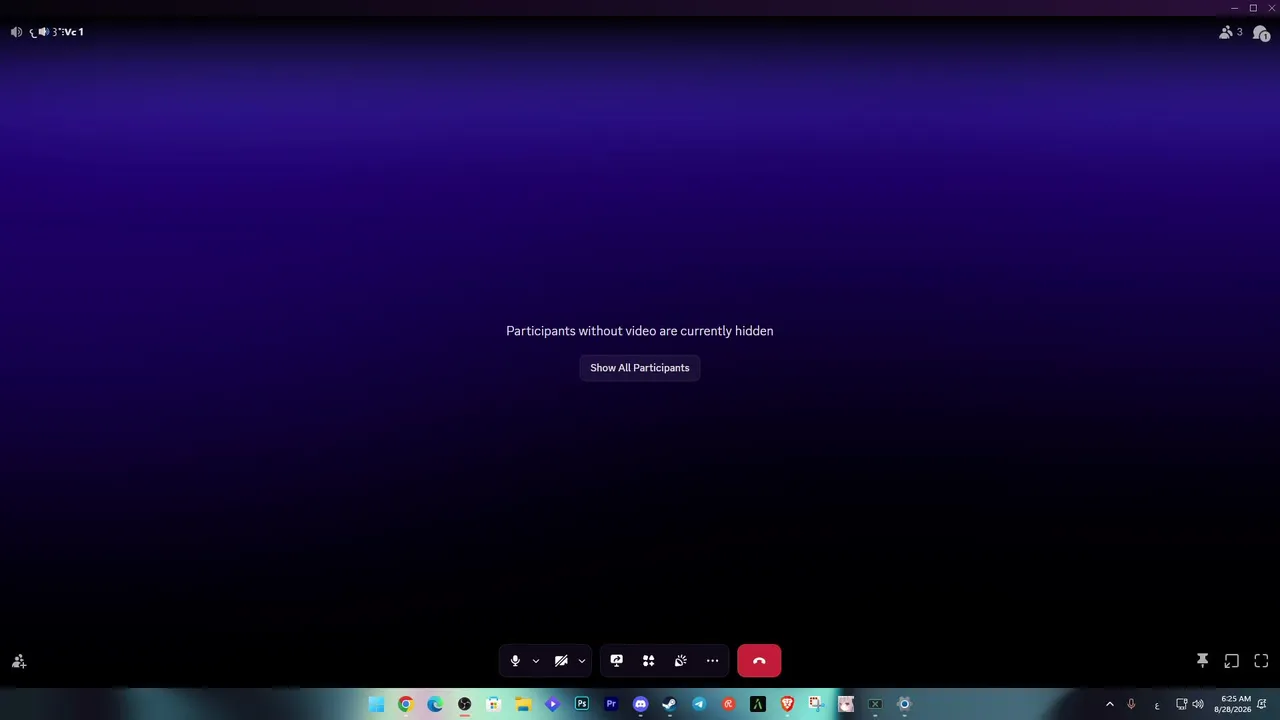Open Google Chrome from taskbar

pos(405,704)
